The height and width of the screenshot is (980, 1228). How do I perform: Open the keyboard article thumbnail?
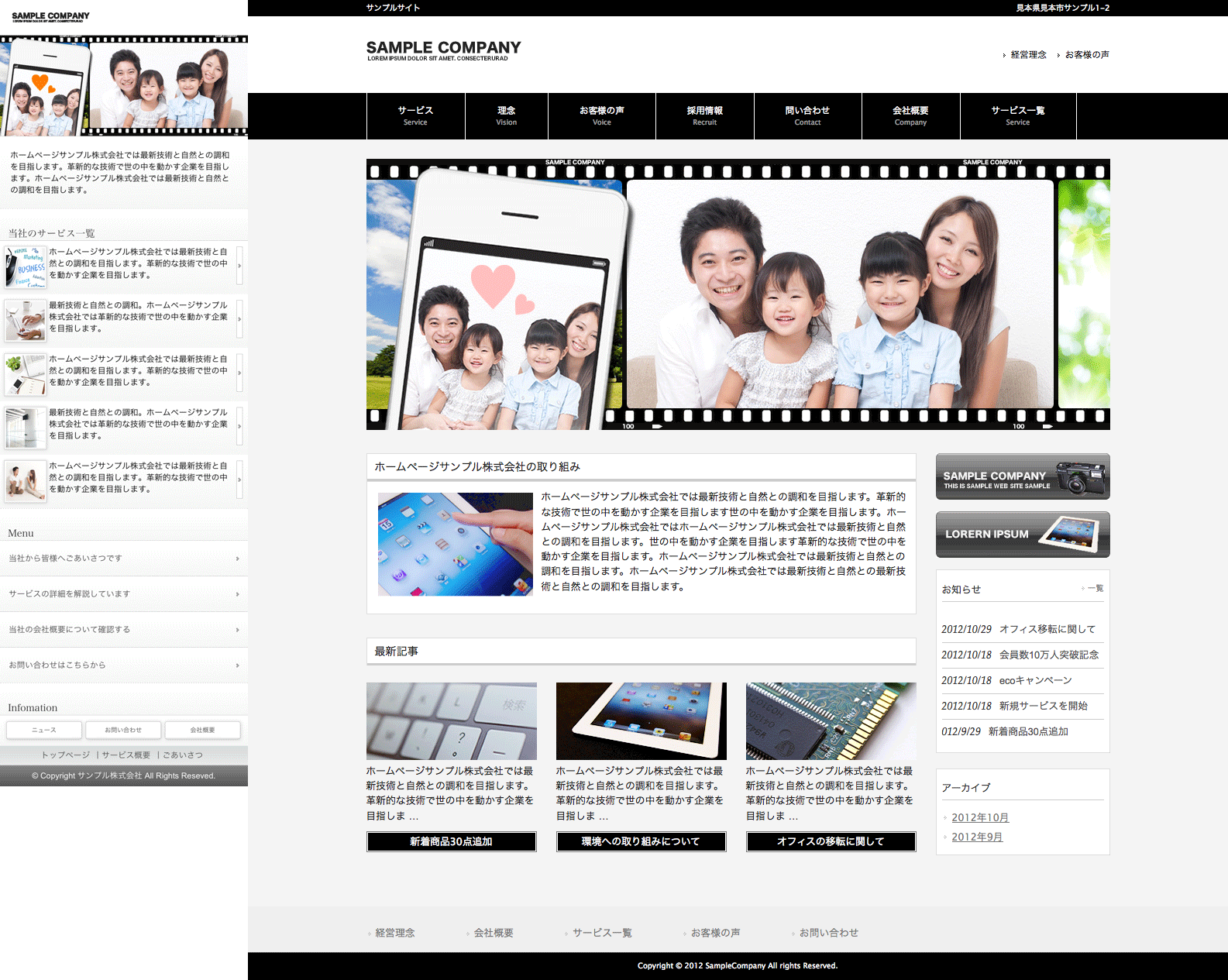click(451, 720)
